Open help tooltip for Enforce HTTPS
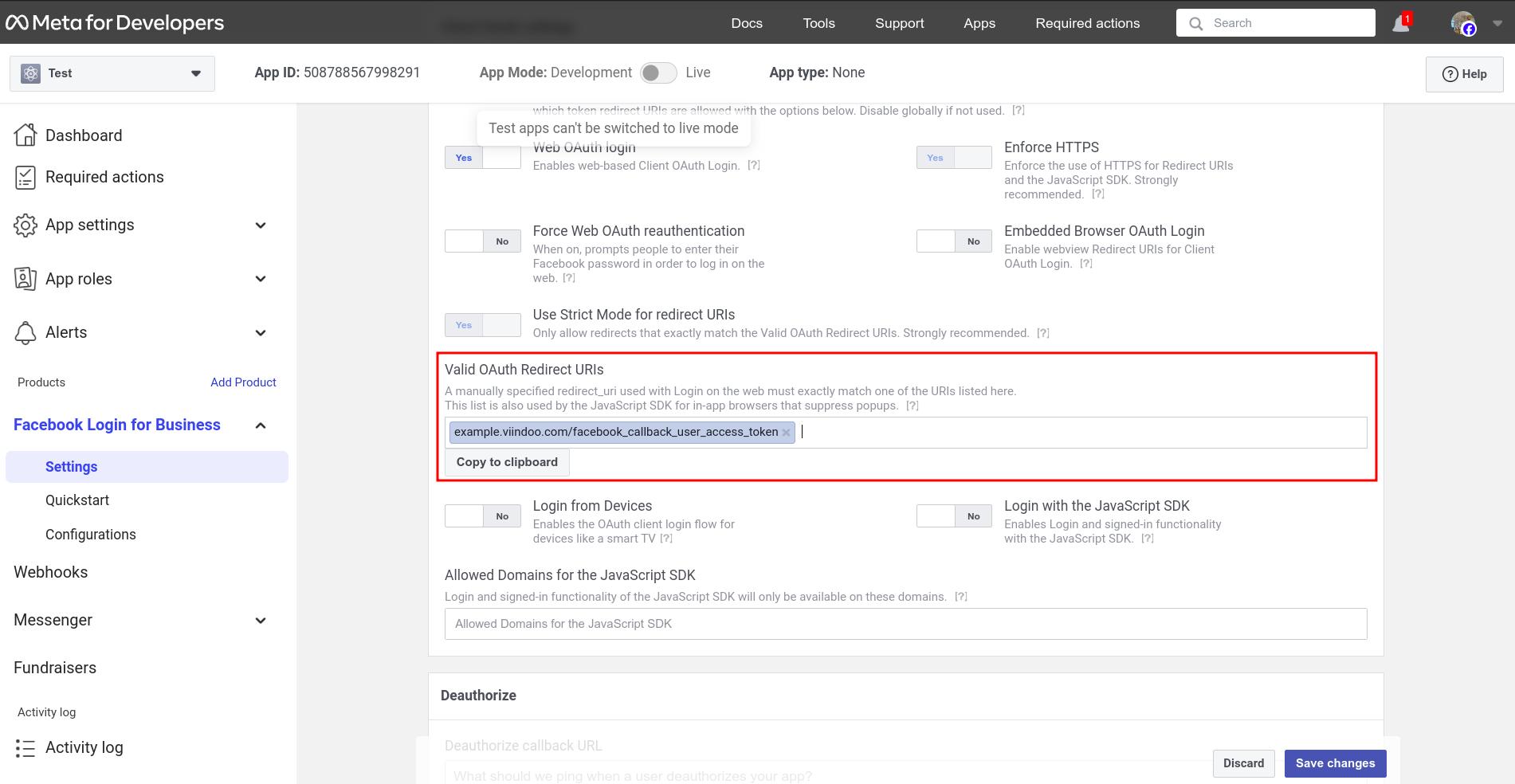This screenshot has height=784, width=1515. point(1097,194)
